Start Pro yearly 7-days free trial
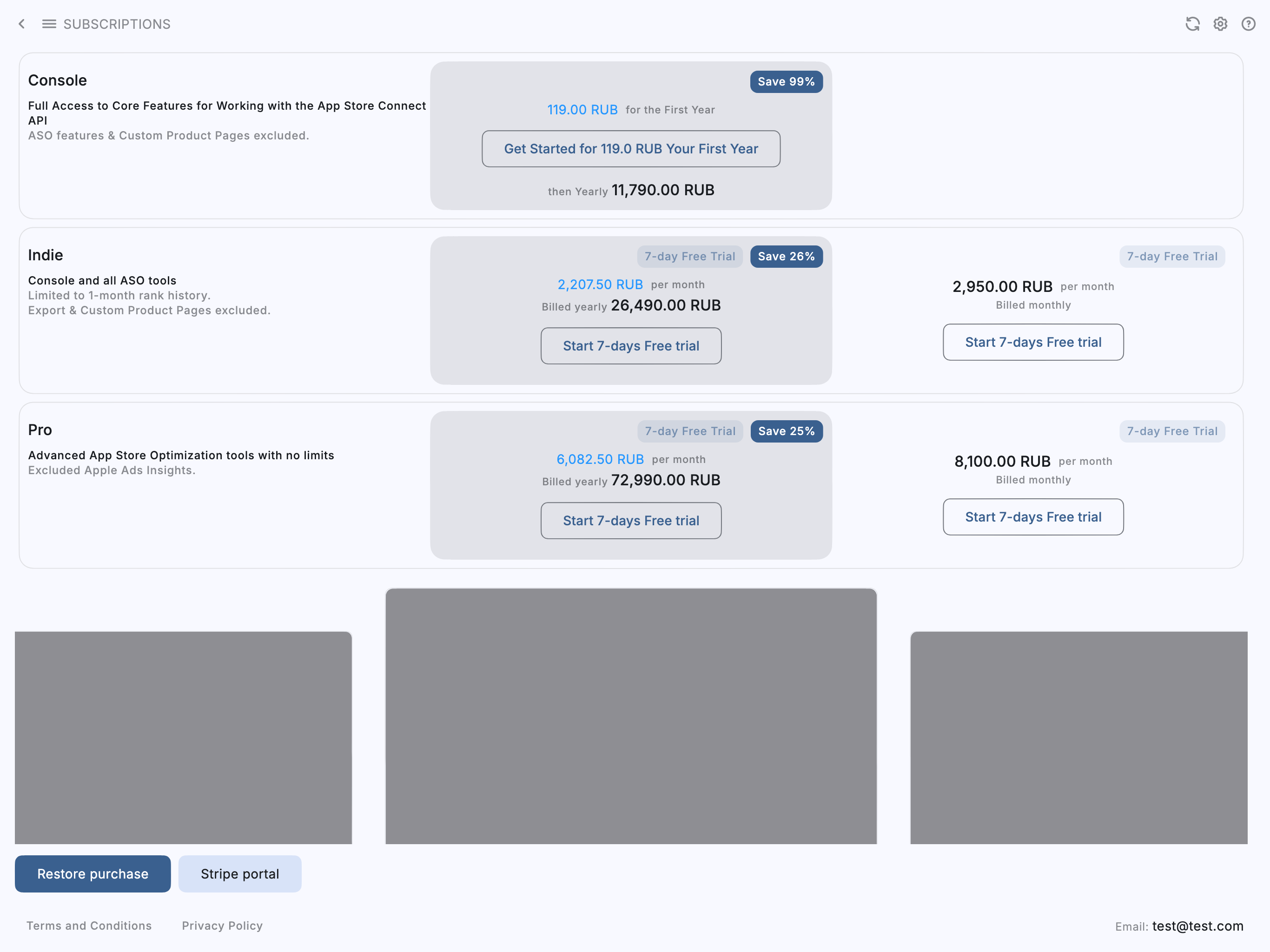Image resolution: width=1270 pixels, height=952 pixels. tap(630, 520)
